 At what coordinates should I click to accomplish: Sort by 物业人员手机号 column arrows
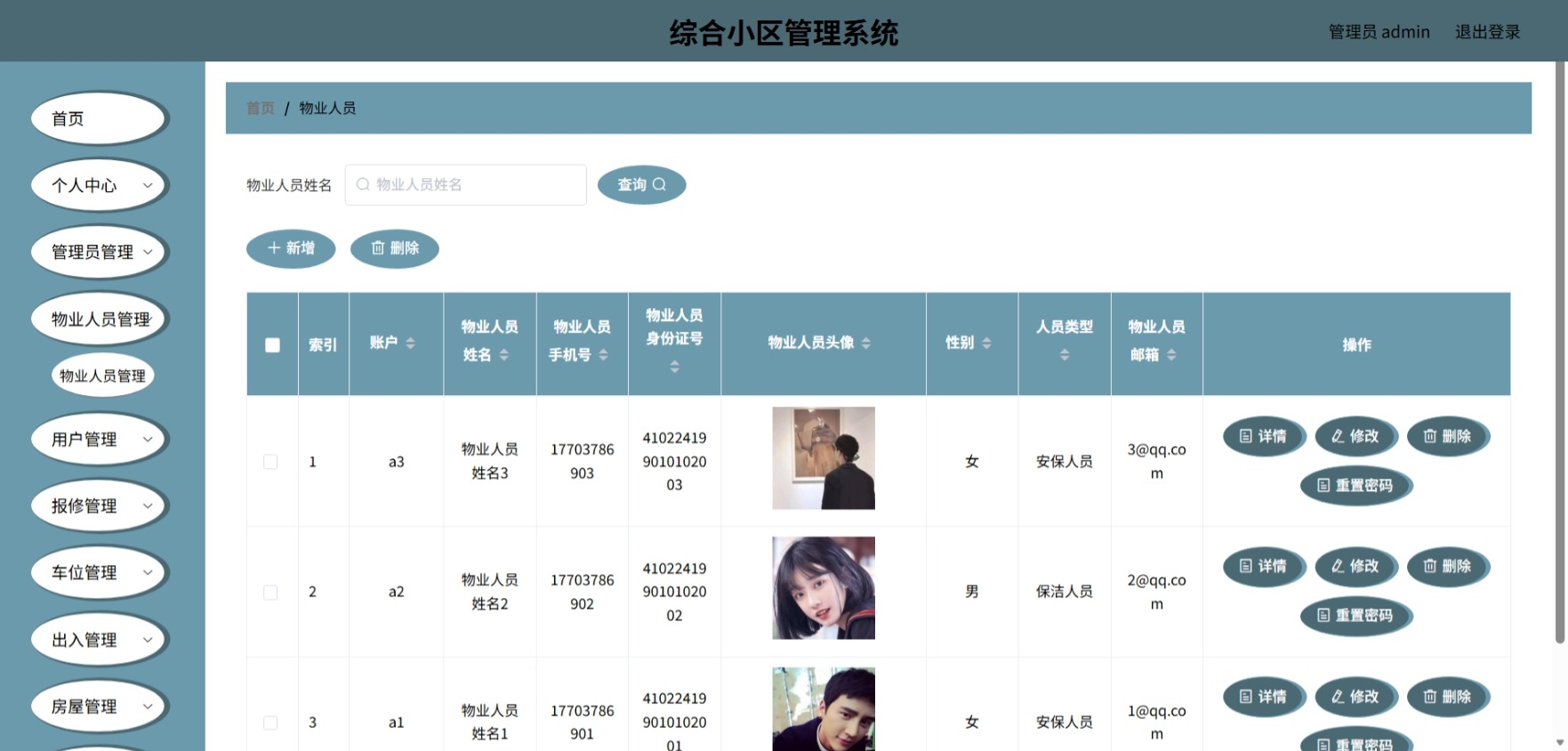click(603, 355)
